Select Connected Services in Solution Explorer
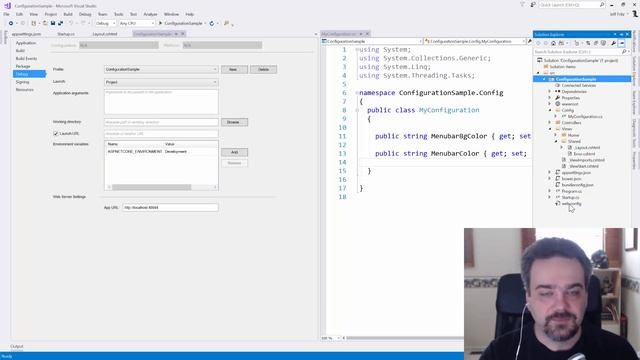The height and width of the screenshot is (360, 640). click(578, 85)
